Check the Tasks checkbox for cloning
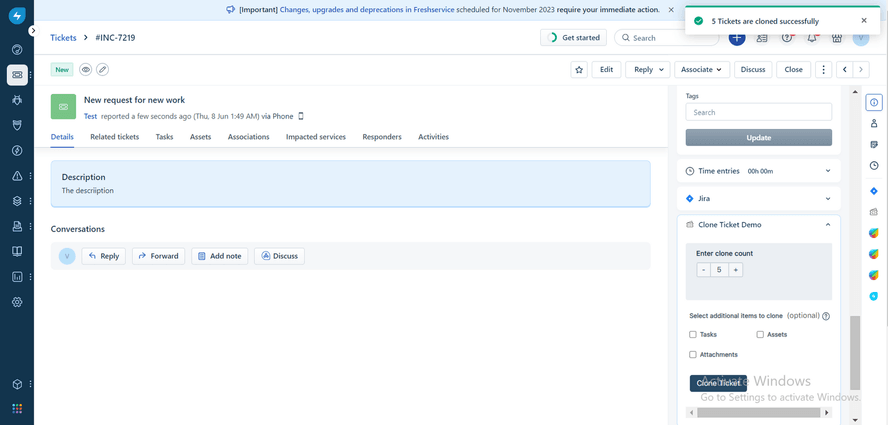Viewport: 888px width, 425px height. pyautogui.click(x=693, y=335)
